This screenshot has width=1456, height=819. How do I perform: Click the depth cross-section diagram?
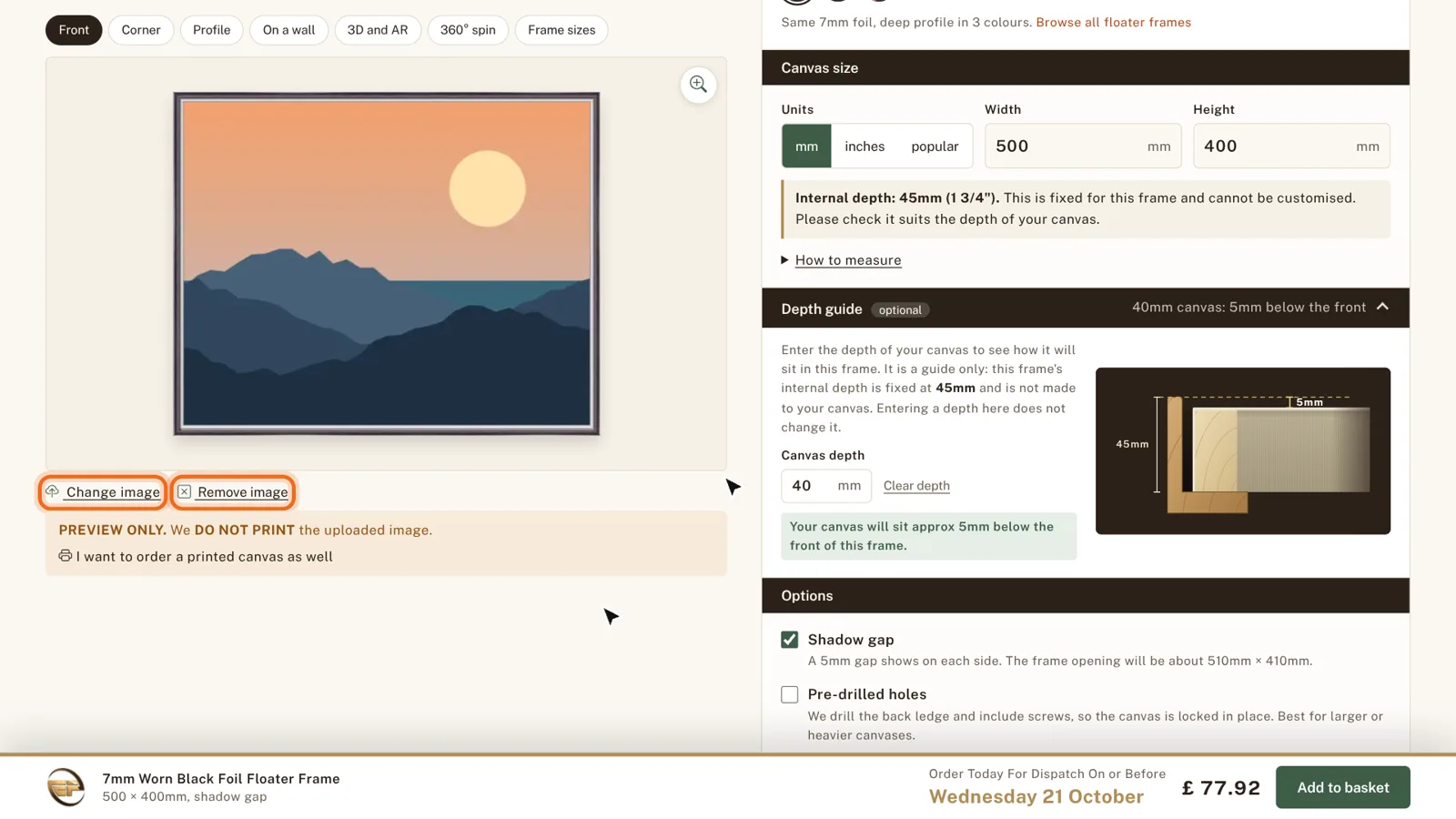[x=1242, y=450]
